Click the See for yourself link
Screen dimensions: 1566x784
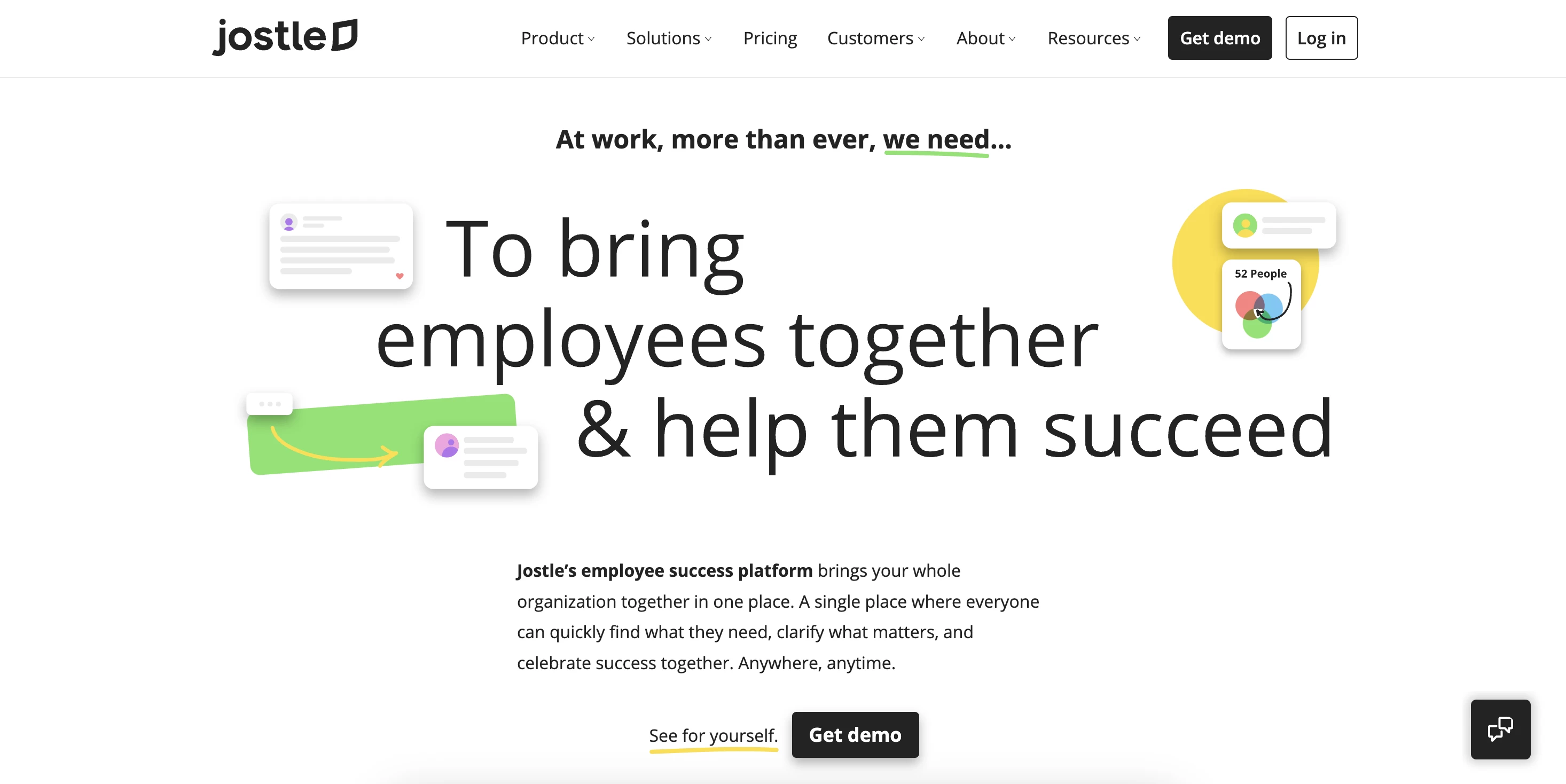point(713,734)
